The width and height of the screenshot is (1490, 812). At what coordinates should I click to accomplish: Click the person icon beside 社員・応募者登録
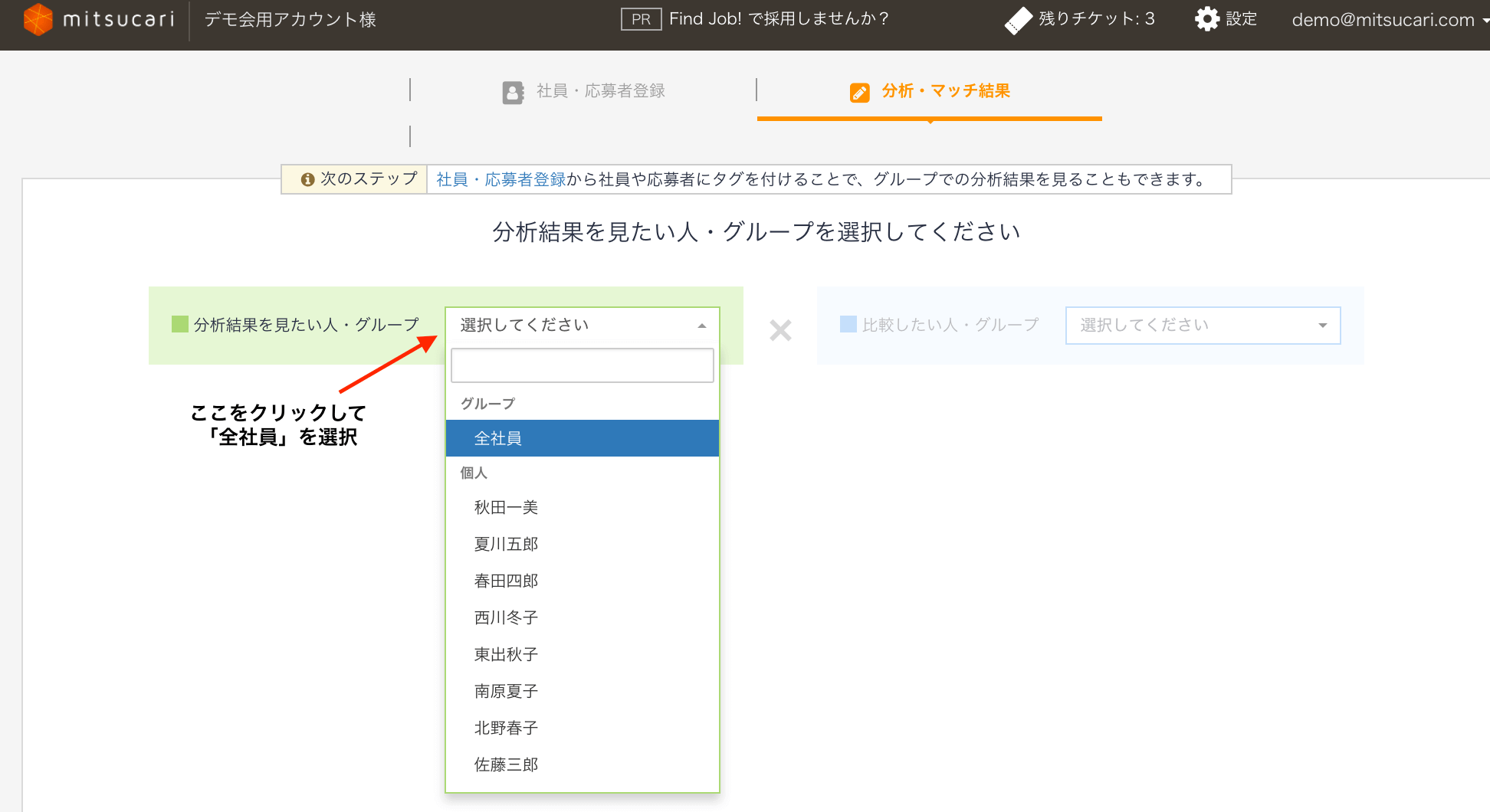click(512, 90)
